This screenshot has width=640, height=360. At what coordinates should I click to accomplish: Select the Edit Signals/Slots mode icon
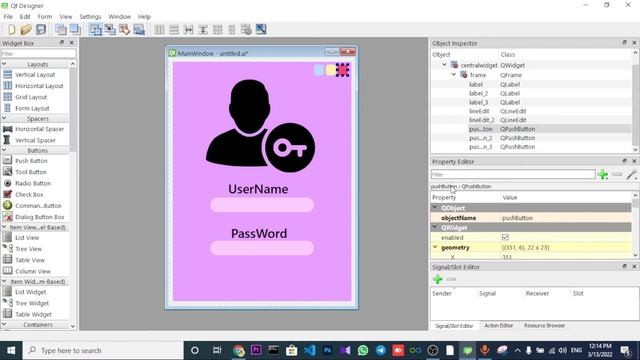point(110,29)
